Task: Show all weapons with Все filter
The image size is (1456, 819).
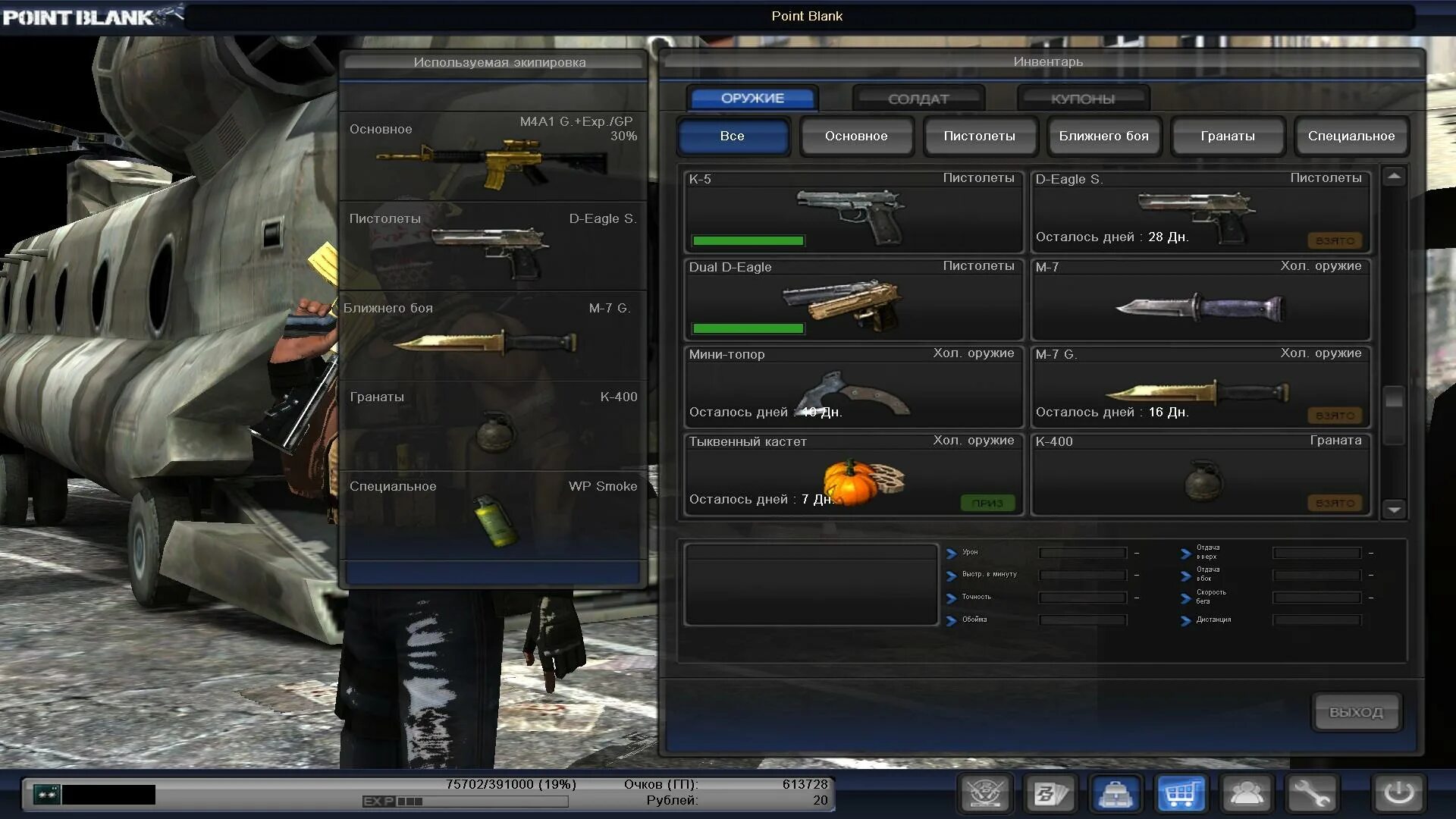Action: point(733,136)
